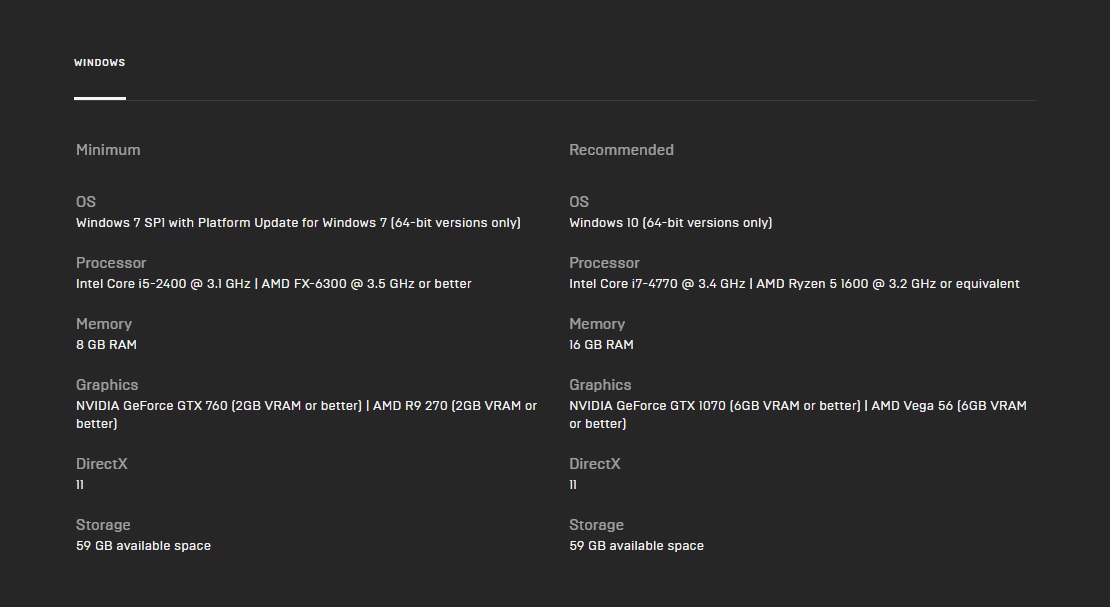This screenshot has height=607, width=1110.
Task: Click the Memory label under Minimum
Action: (104, 324)
